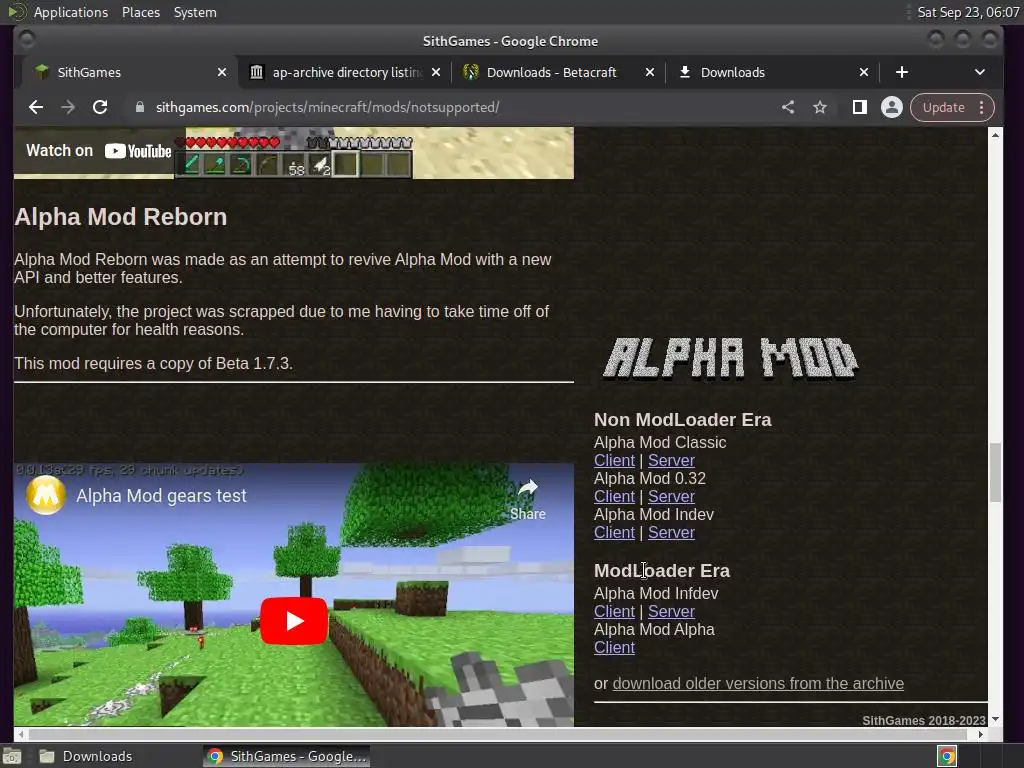The image size is (1024, 768).
Task: Play the Alpha Mod gears test video
Action: pos(294,621)
